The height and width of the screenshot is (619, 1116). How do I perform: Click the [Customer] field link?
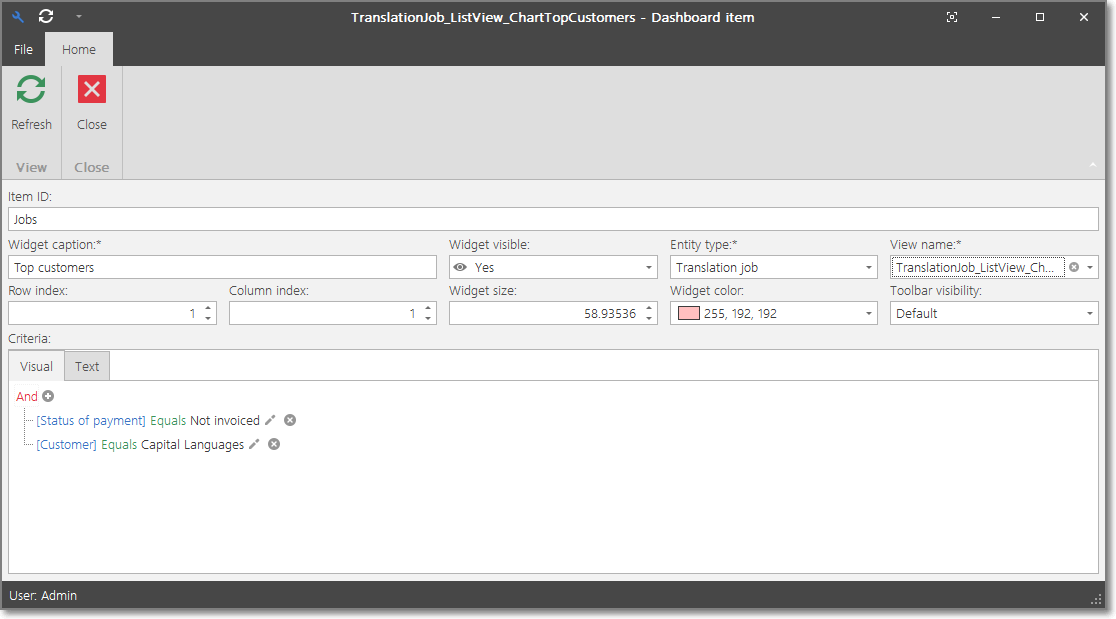66,445
